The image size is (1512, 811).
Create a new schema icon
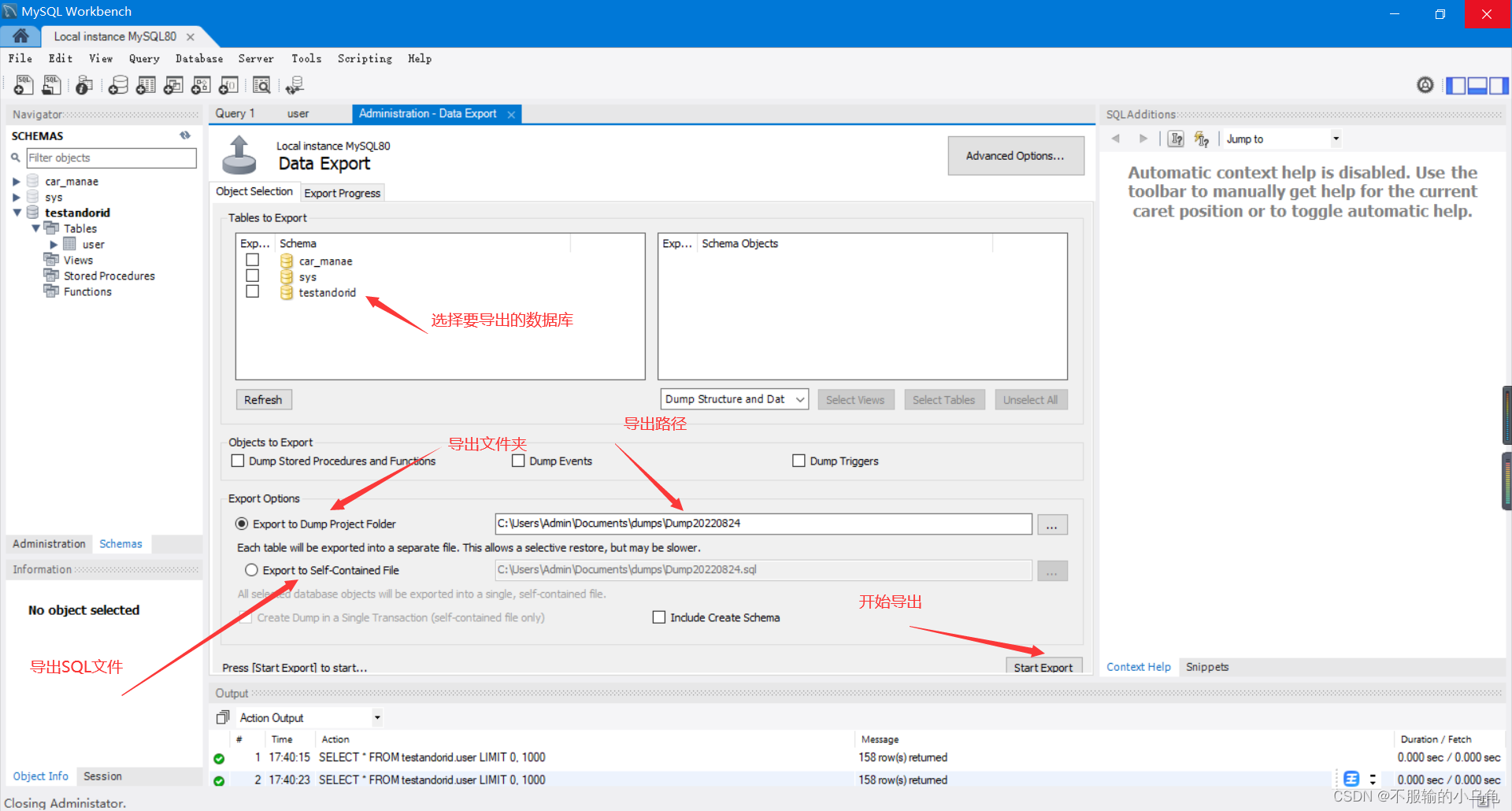(x=118, y=84)
